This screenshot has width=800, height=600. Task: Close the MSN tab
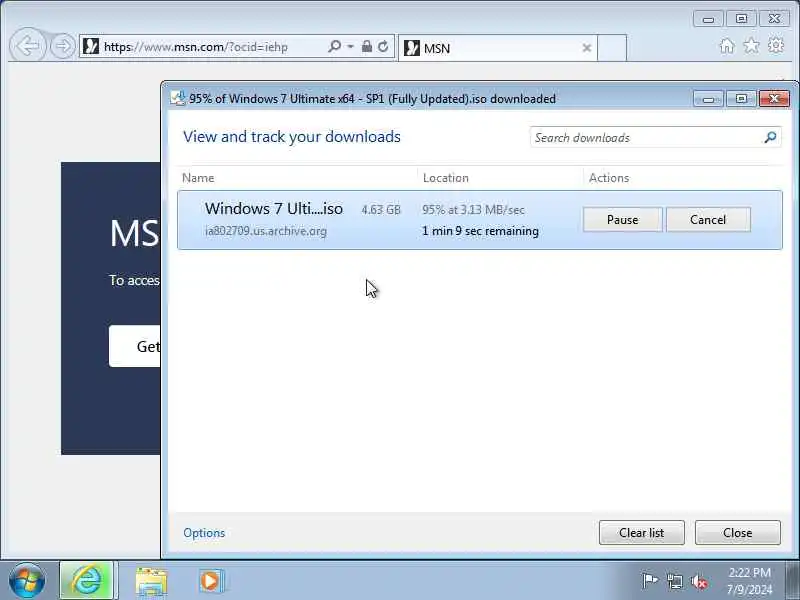click(587, 48)
